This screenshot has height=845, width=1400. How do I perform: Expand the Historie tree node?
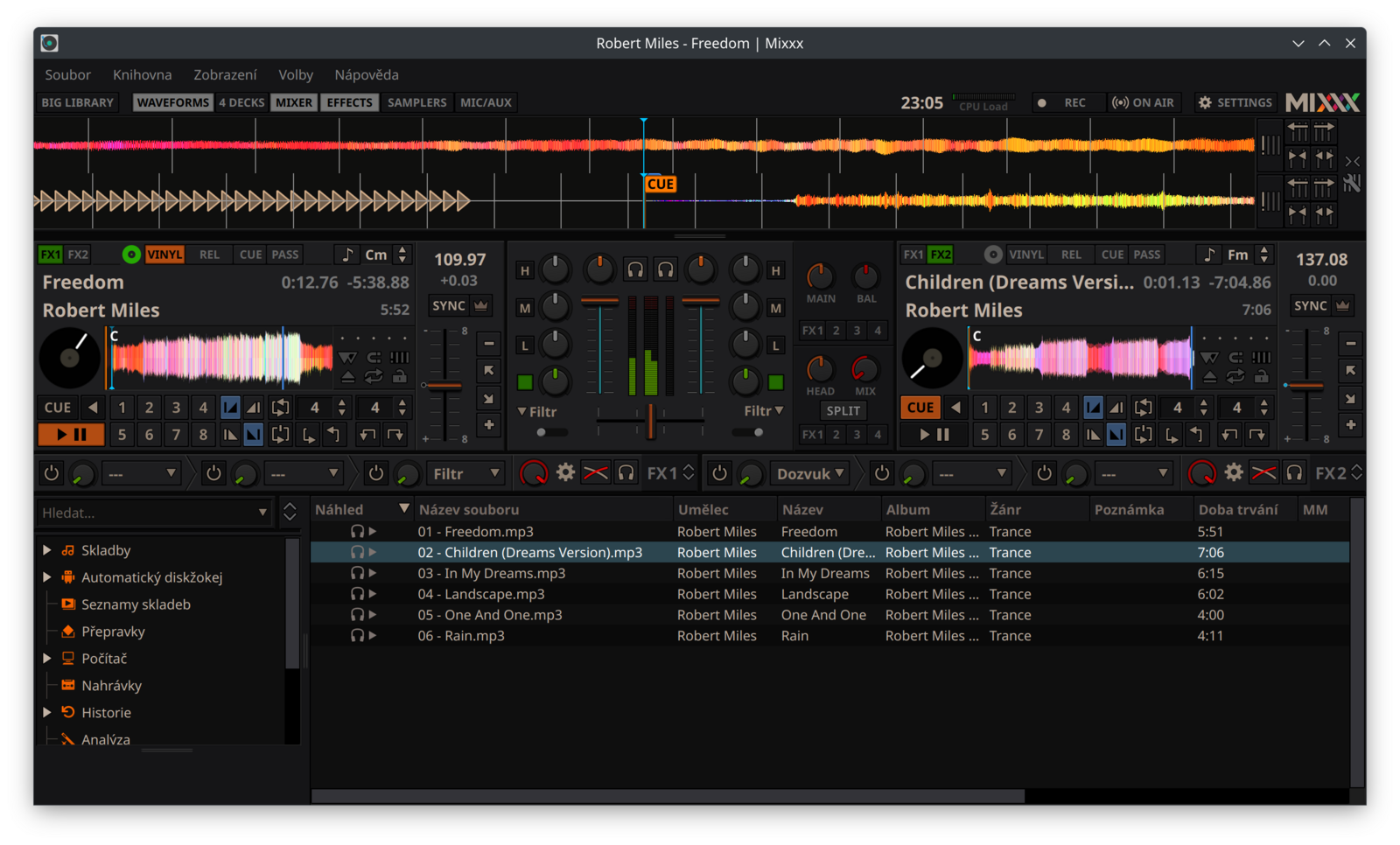click(46, 713)
